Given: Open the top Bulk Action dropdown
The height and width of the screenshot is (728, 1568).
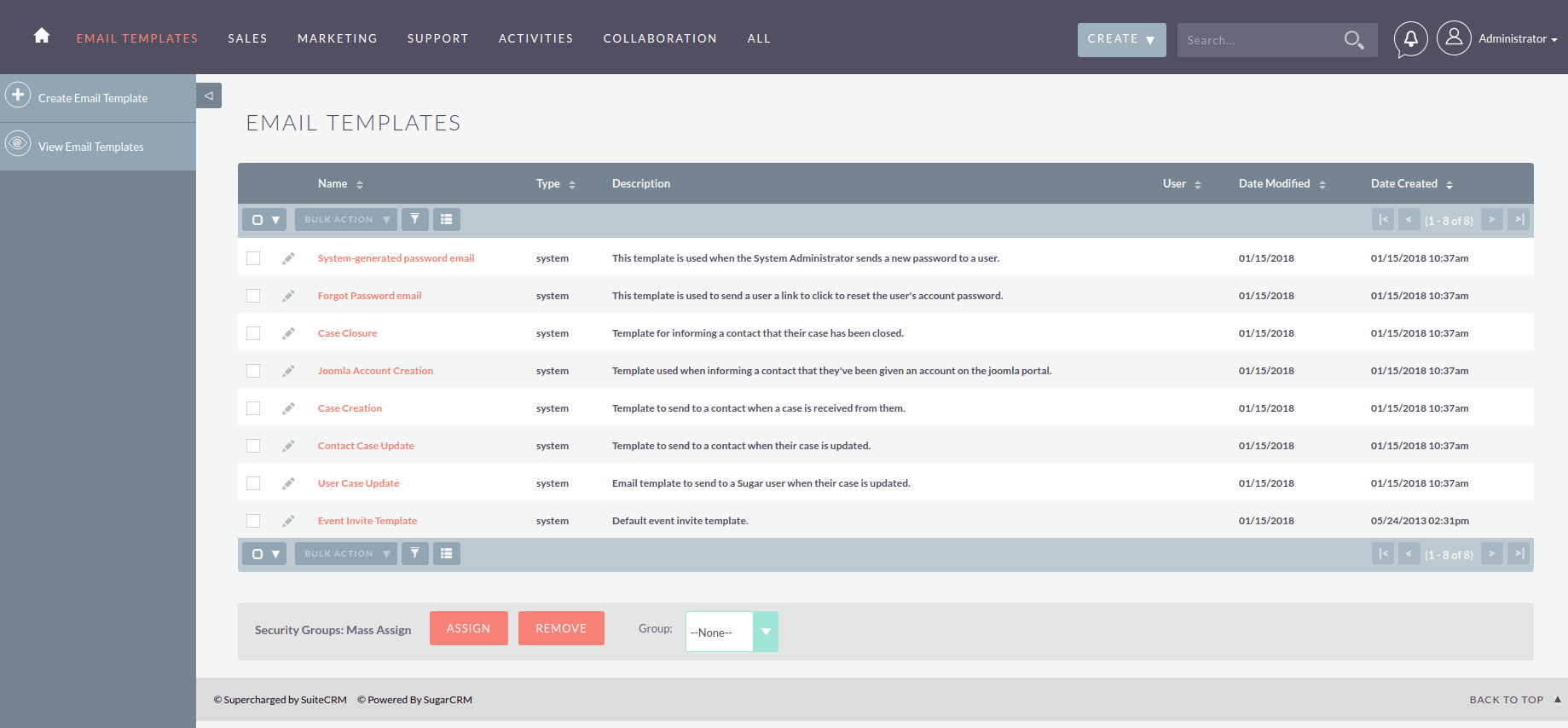Looking at the screenshot, I should pyautogui.click(x=346, y=219).
